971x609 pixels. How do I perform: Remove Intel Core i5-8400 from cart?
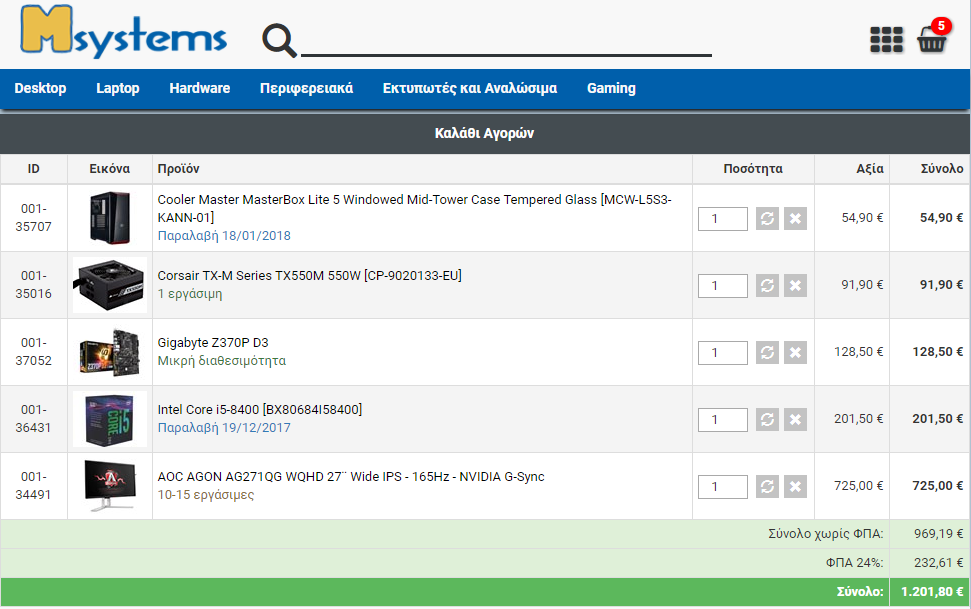795,419
